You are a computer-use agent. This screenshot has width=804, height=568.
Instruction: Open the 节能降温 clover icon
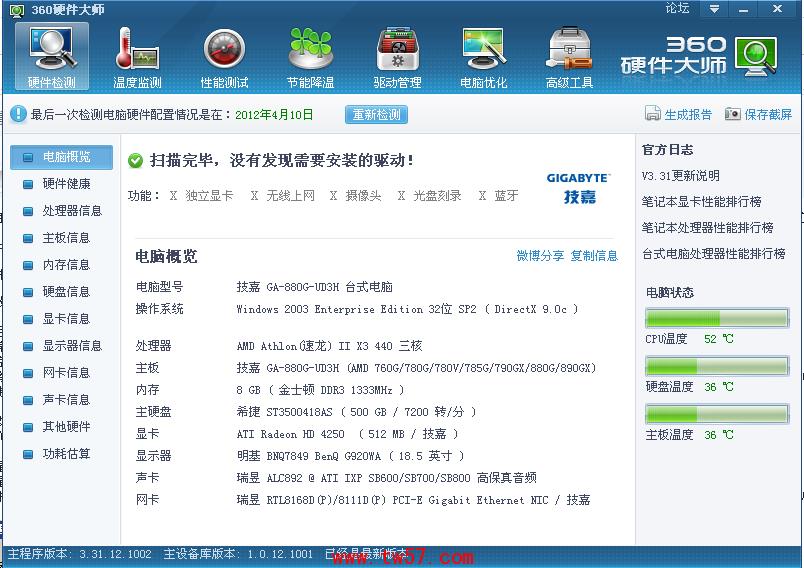tap(310, 50)
